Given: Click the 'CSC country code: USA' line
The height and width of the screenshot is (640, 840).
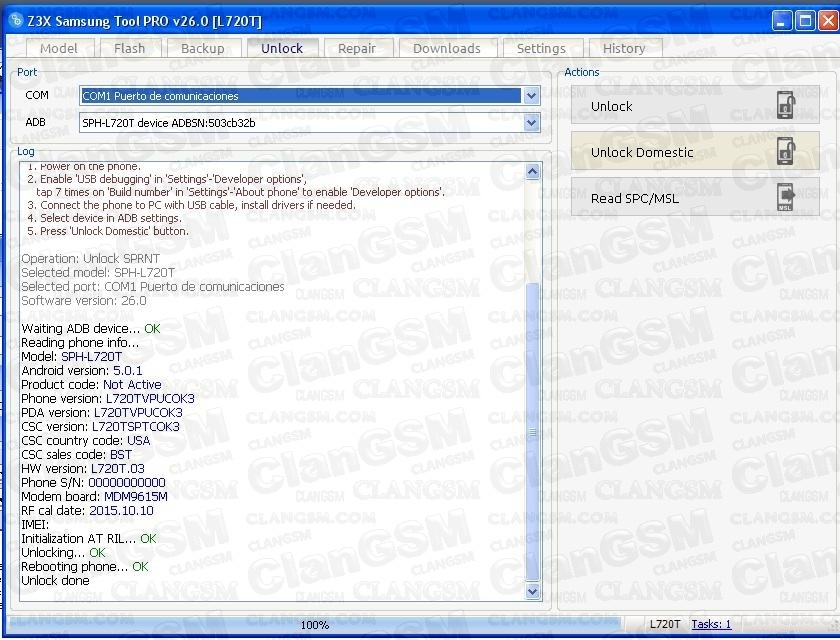Looking at the screenshot, I should click(86, 441).
